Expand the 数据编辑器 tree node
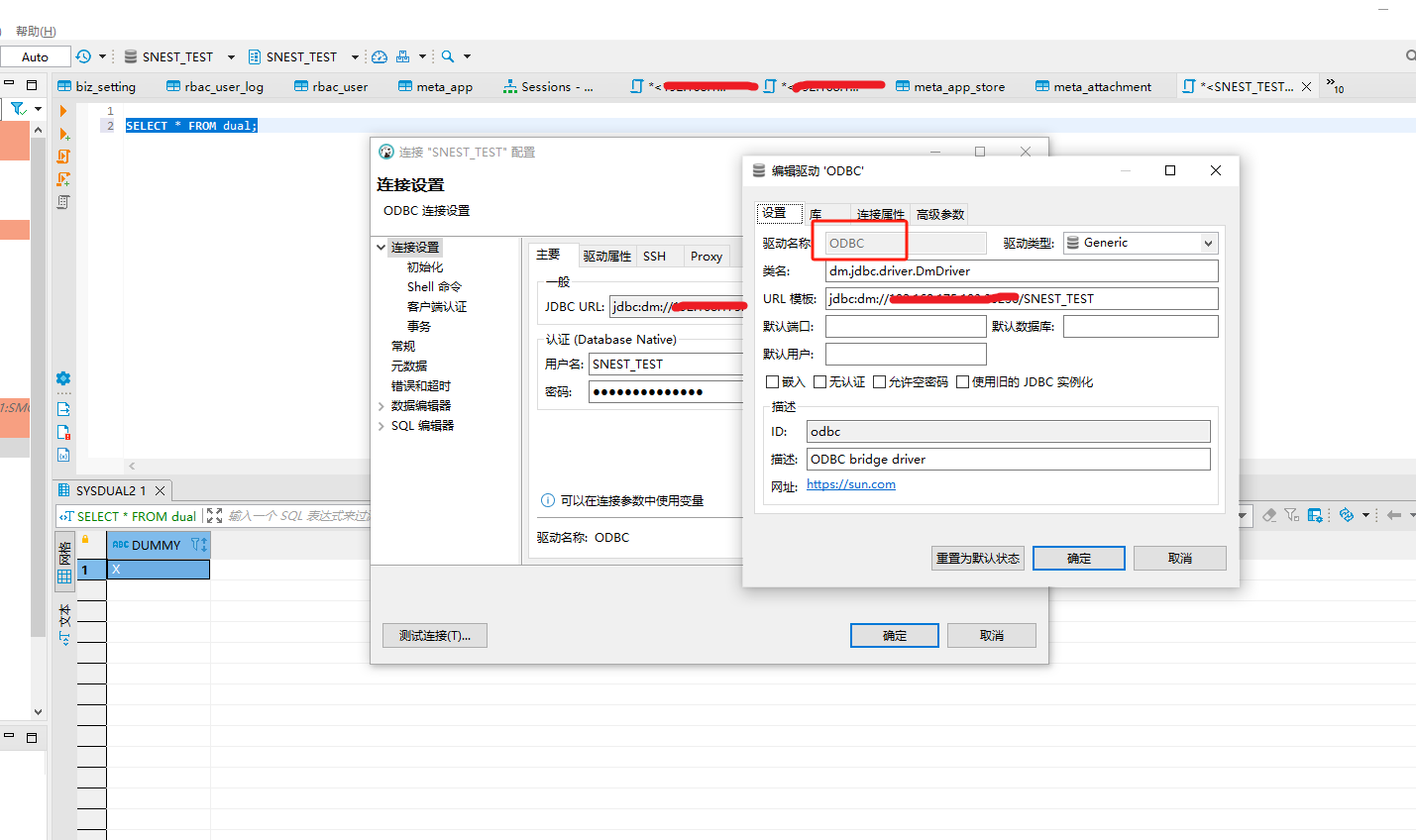Screen dimensions: 1416x840 (x=381, y=406)
